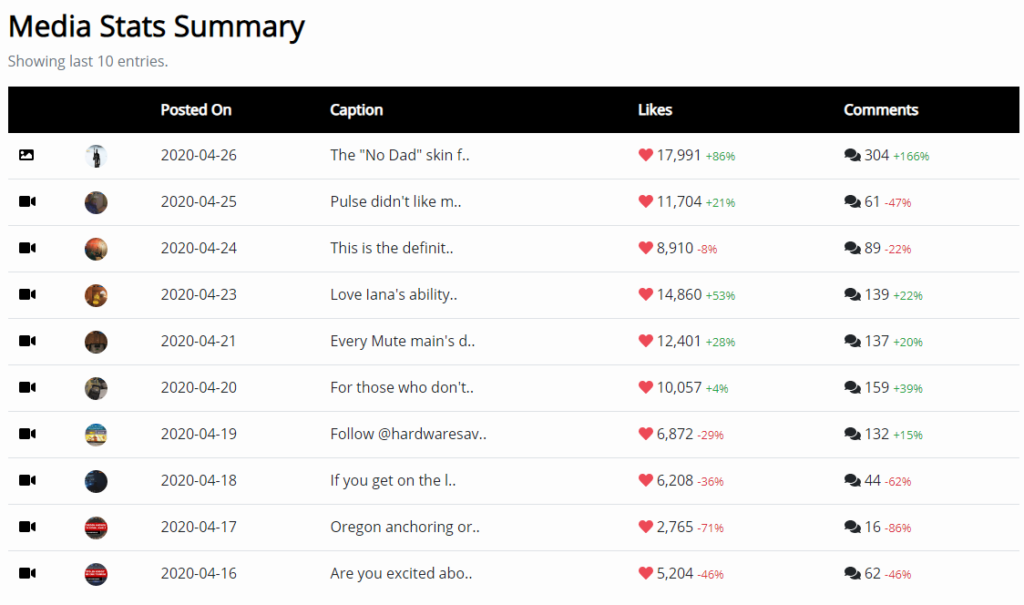
Task: Click the heart icon next to 17,991 likes
Action: click(645, 155)
